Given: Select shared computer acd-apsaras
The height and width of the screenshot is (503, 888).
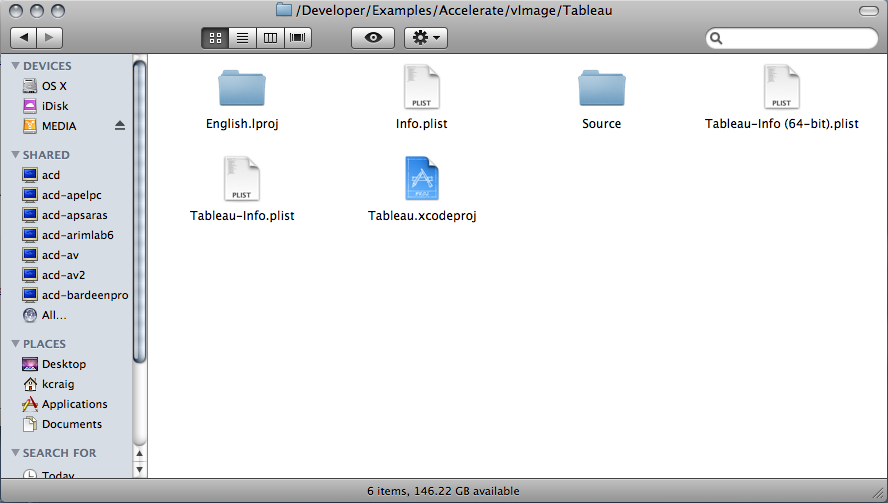Looking at the screenshot, I should point(65,215).
